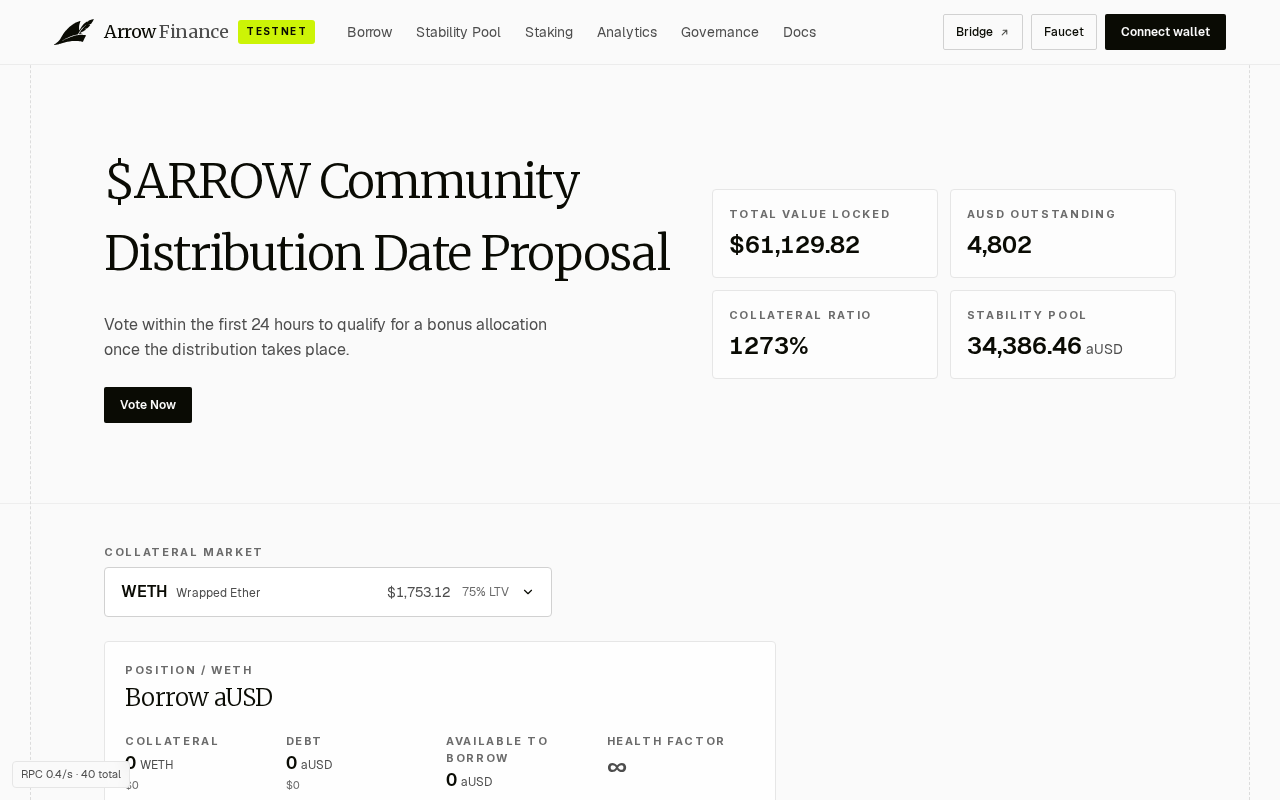Click the Faucet button
Viewport: 1280px width, 800px height.
tap(1064, 32)
